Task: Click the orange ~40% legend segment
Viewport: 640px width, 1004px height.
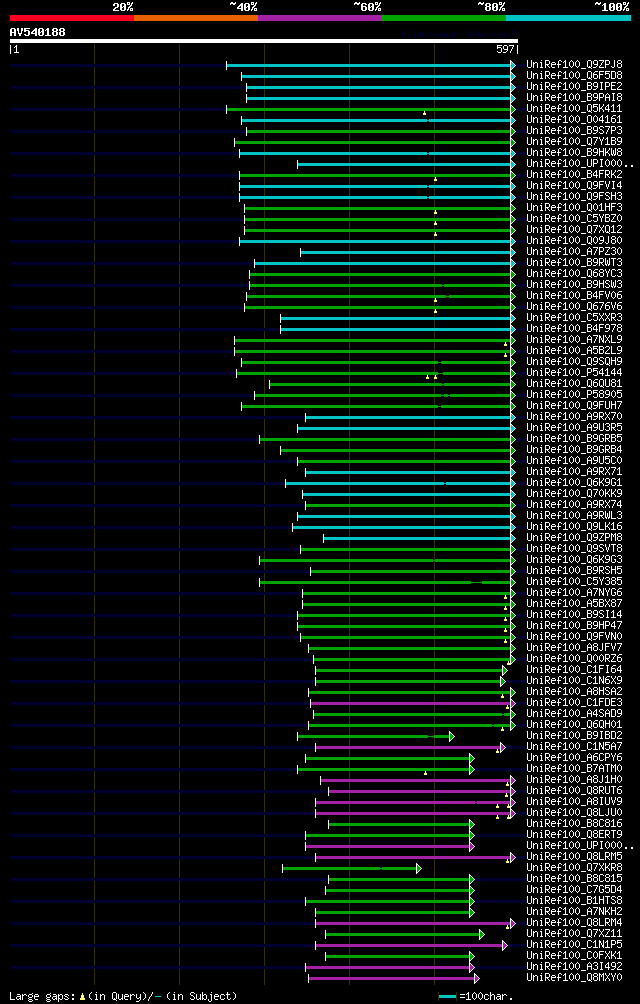Action: [196, 18]
